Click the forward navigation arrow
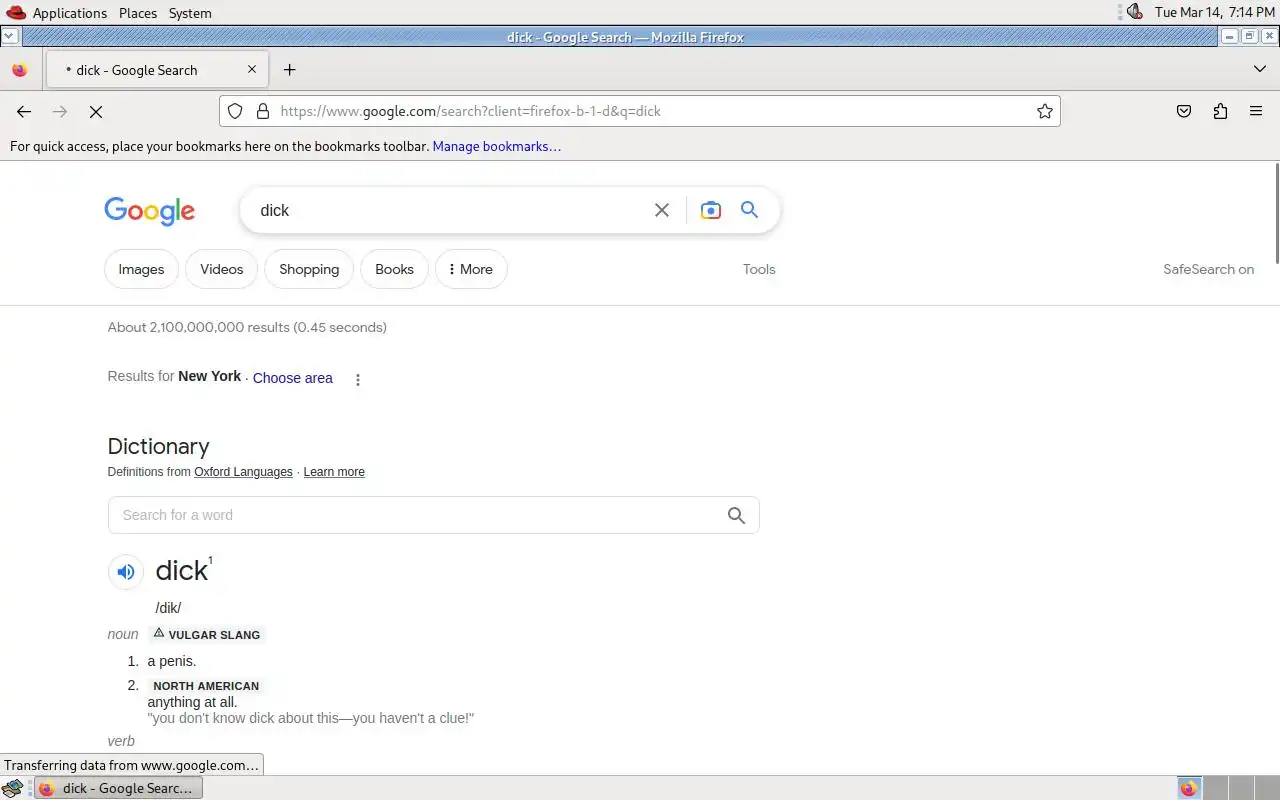The height and width of the screenshot is (800, 1280). pyautogui.click(x=60, y=111)
